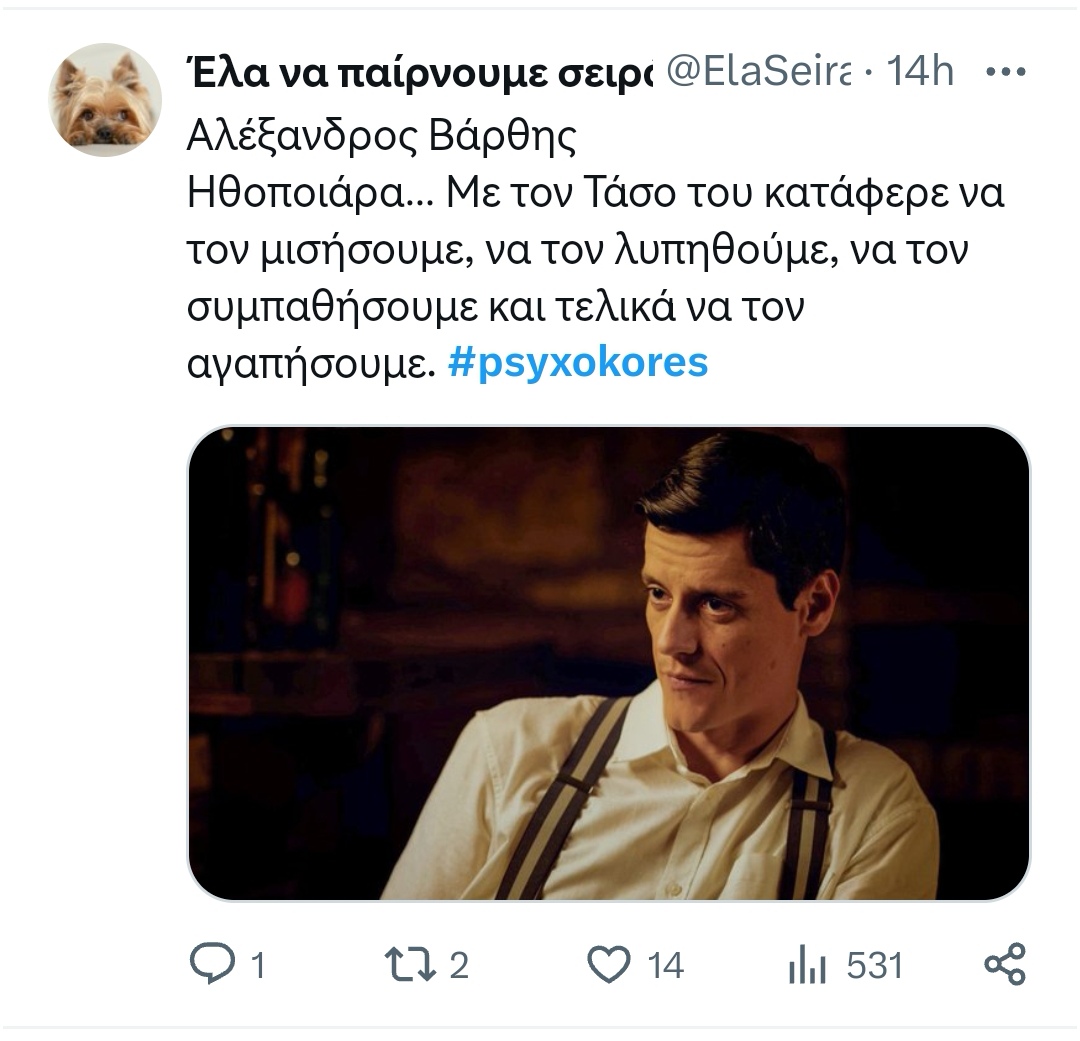Click the retweet count 2
Image resolution: width=1080 pixels, height=1041 pixels.
coord(458,966)
